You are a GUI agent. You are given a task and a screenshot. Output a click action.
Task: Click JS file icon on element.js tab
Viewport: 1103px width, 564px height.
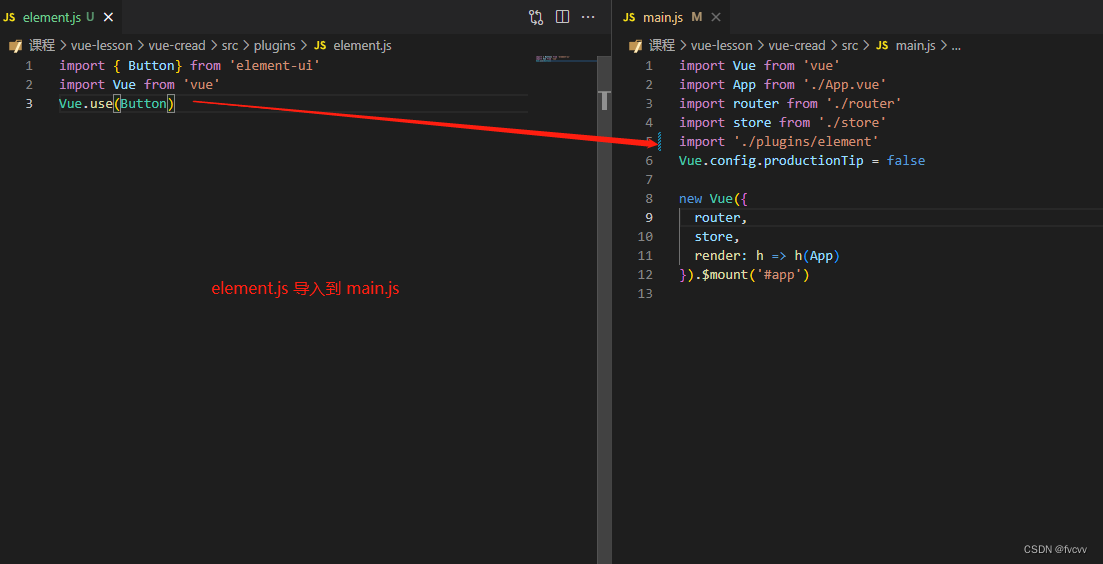[10, 18]
